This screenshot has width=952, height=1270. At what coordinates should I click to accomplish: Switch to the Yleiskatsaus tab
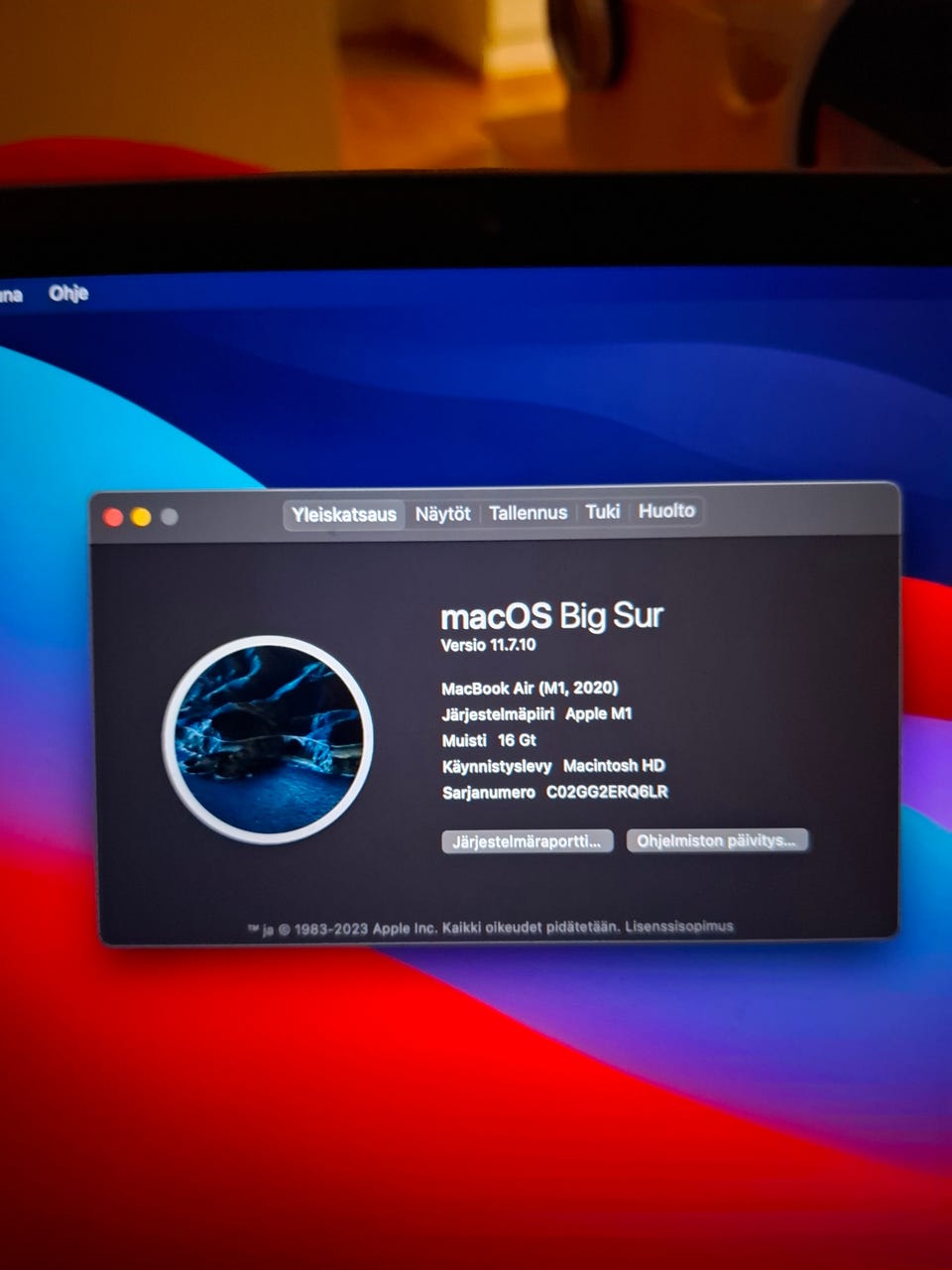tap(344, 515)
